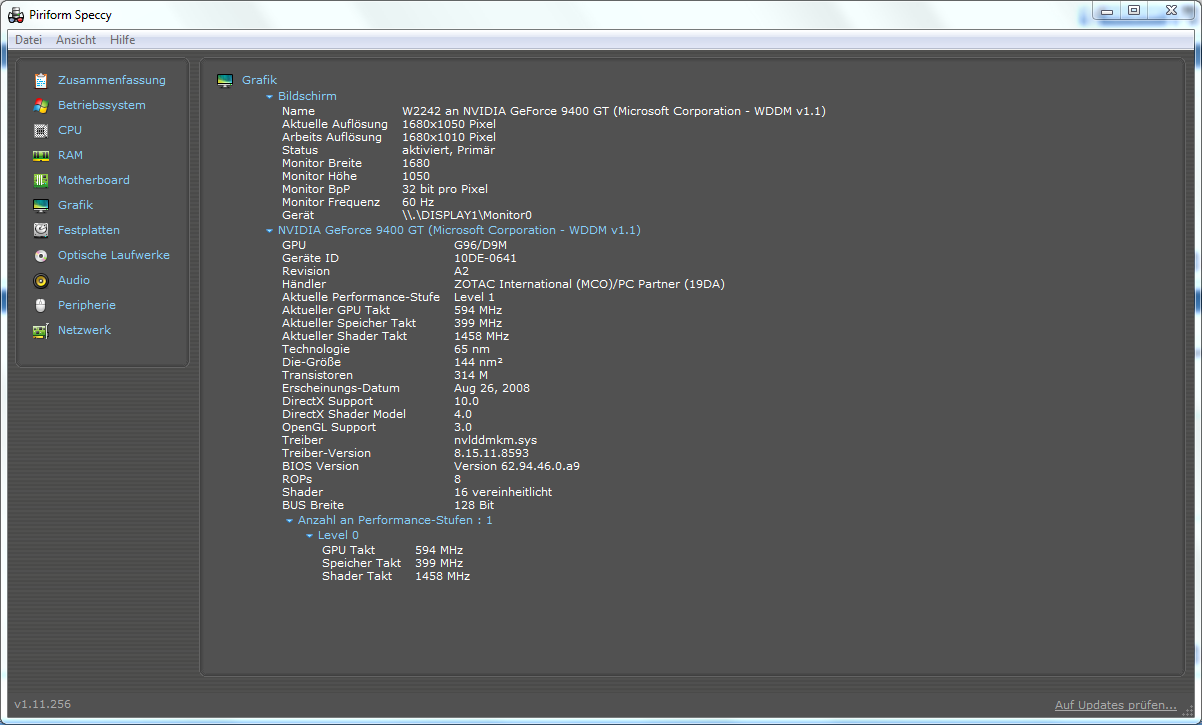Screen dimensions: 1202x725
Task: Show the RAM section
Action: click(x=70, y=155)
